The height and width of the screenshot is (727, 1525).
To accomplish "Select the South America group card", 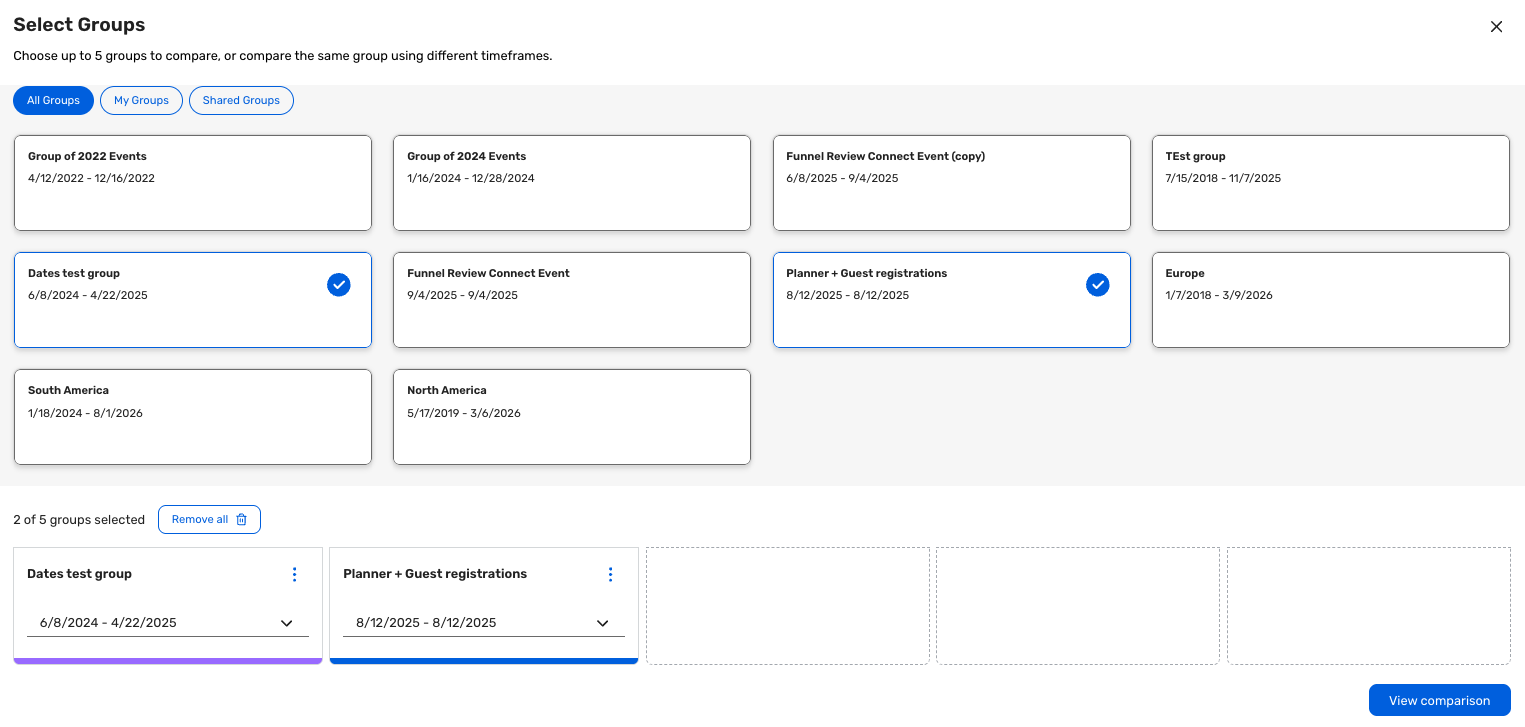I will pos(192,417).
